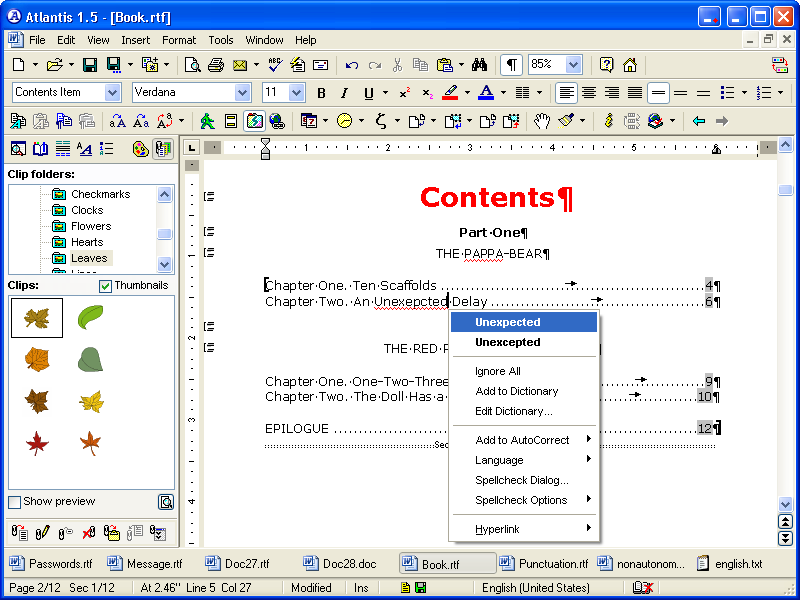Click the Copy icon in the toolbar
Viewport: 800px width, 600px height.
click(x=420, y=65)
